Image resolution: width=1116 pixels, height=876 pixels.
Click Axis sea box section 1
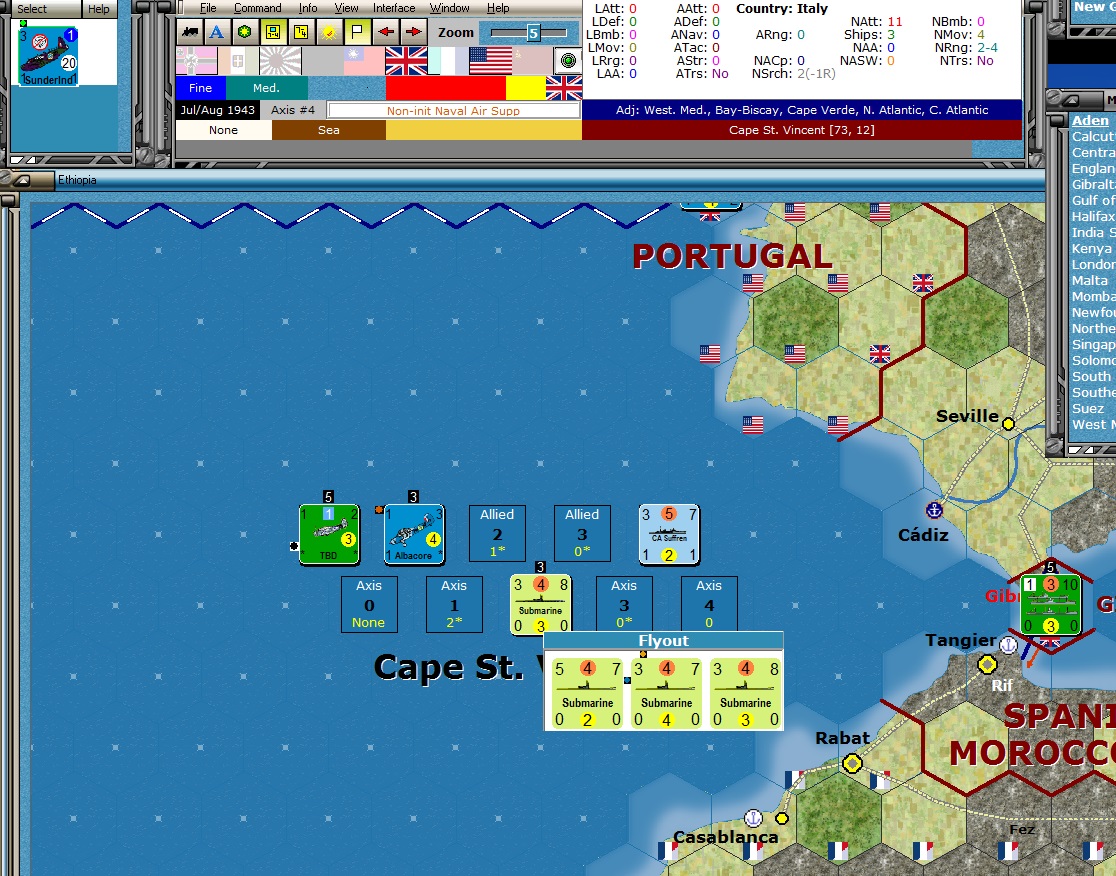(x=454, y=604)
